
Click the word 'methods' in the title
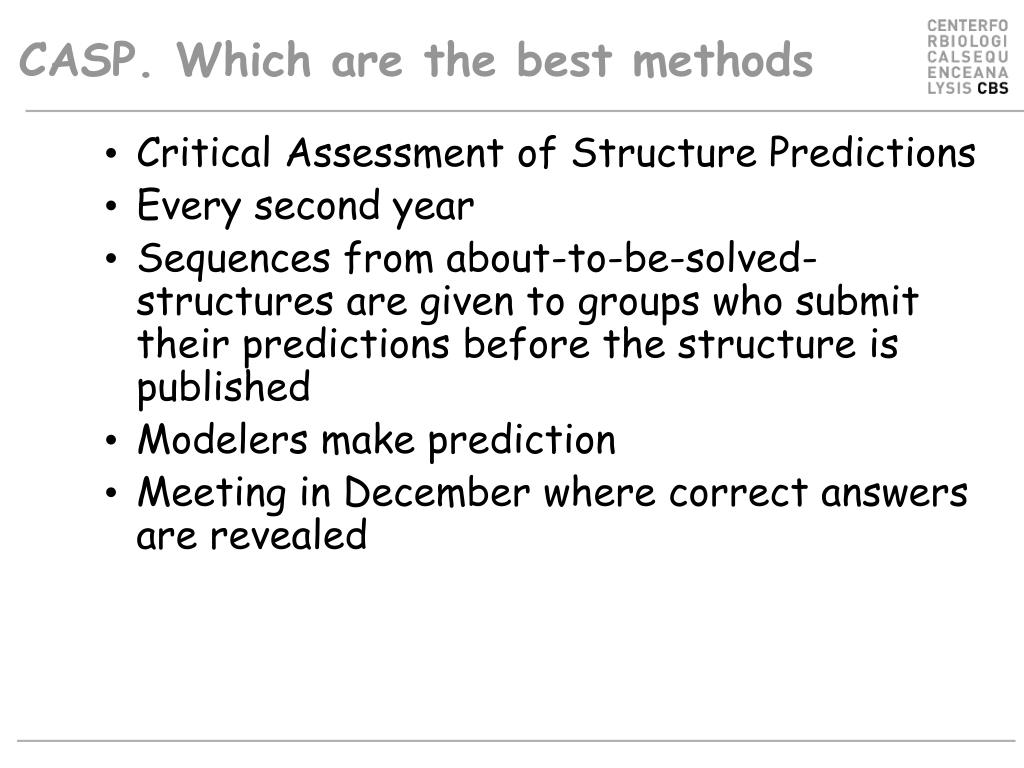point(723,59)
